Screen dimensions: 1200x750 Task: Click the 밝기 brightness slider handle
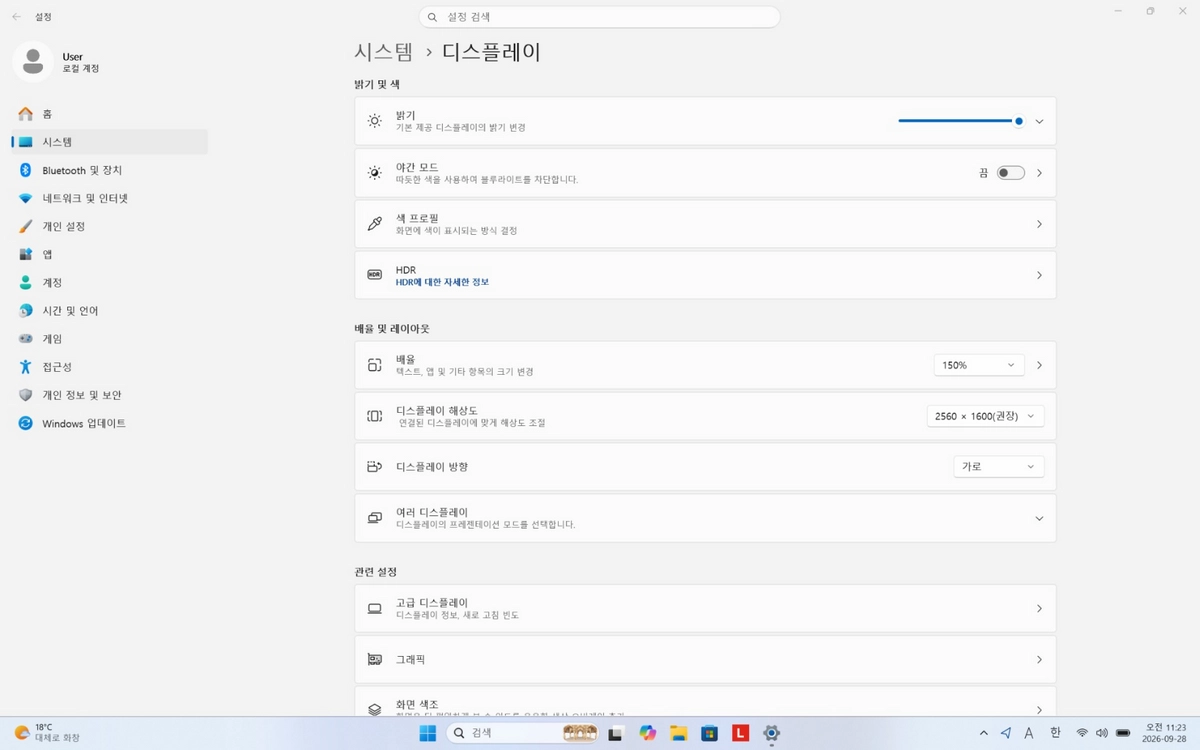(1018, 121)
